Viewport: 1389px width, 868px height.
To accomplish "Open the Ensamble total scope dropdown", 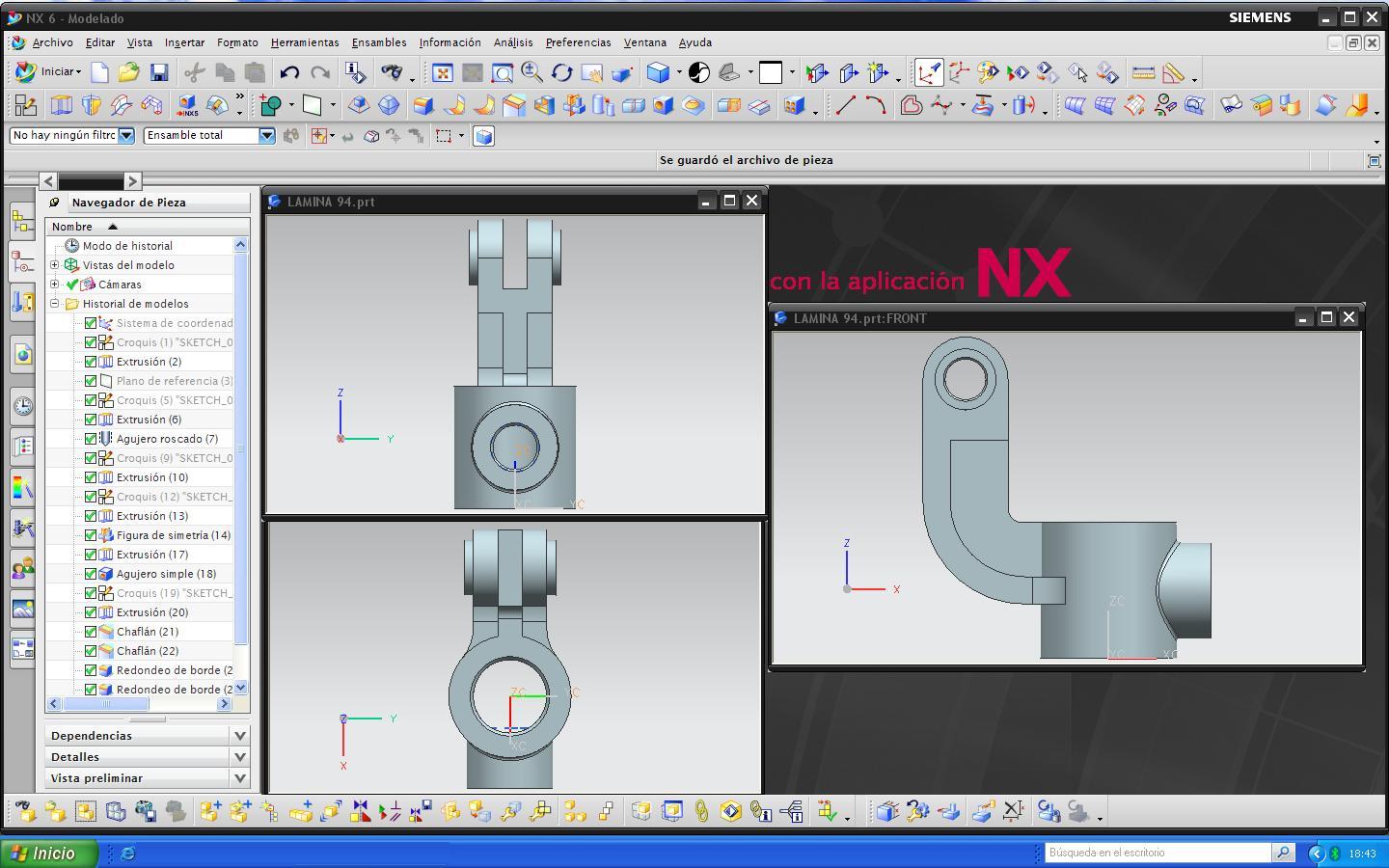I will (267, 136).
